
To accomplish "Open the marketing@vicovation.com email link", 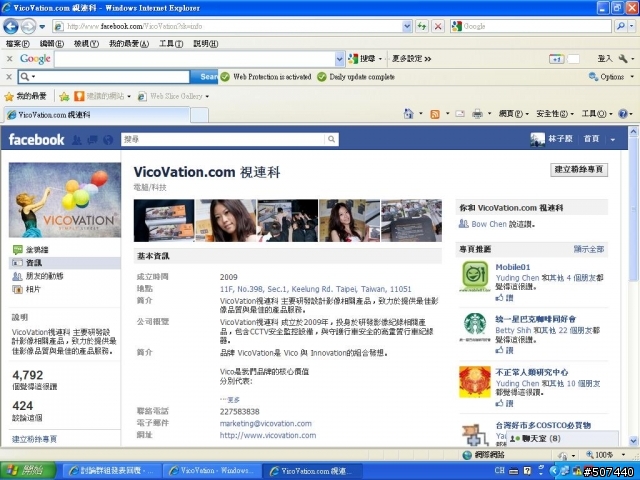I will coord(265,423).
